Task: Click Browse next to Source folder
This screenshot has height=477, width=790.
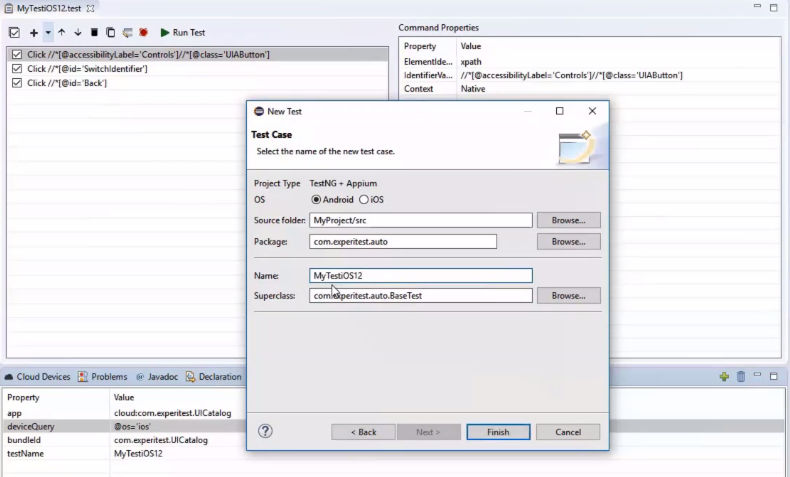Action: pos(568,220)
